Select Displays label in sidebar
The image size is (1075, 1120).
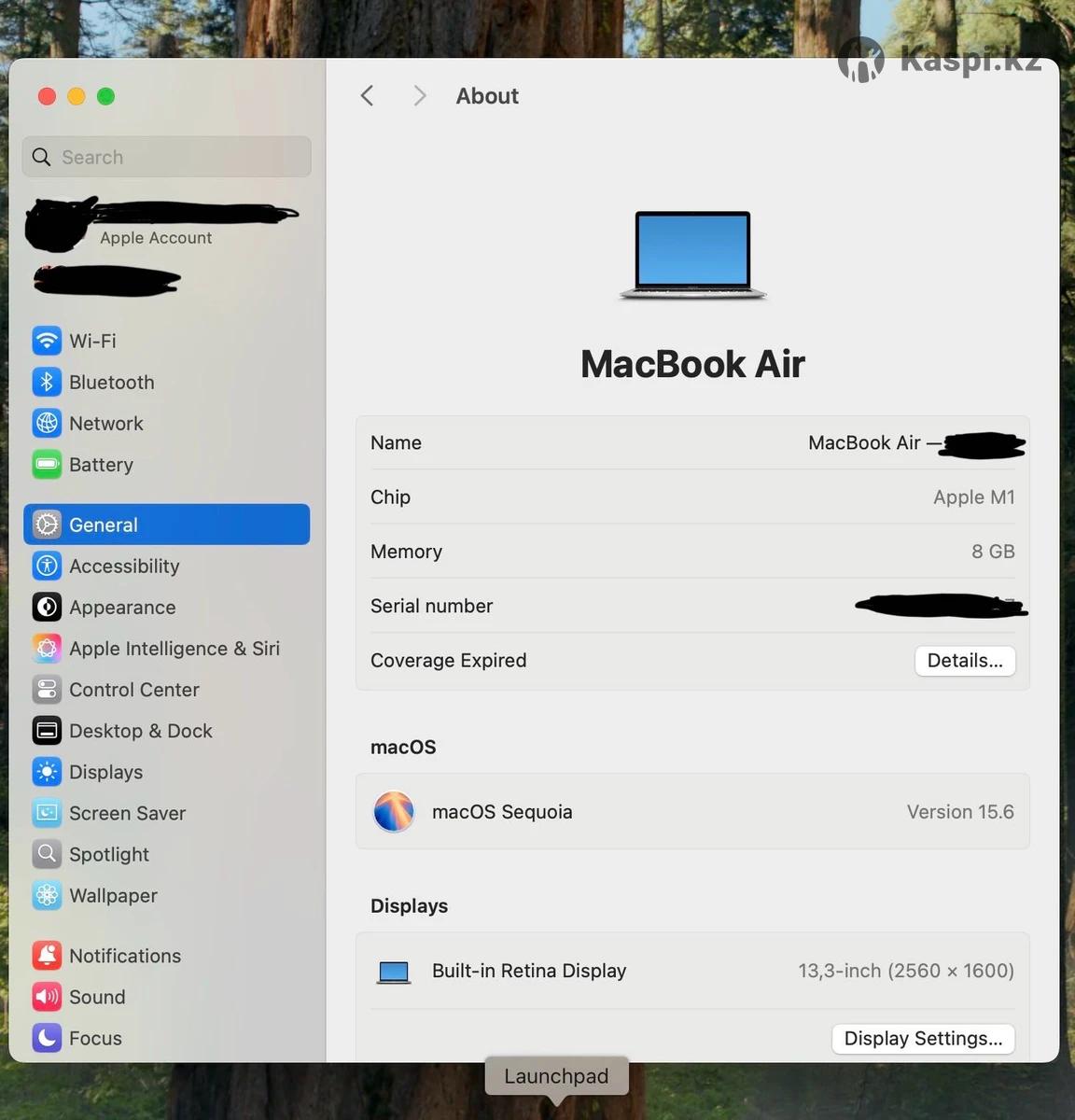106,772
